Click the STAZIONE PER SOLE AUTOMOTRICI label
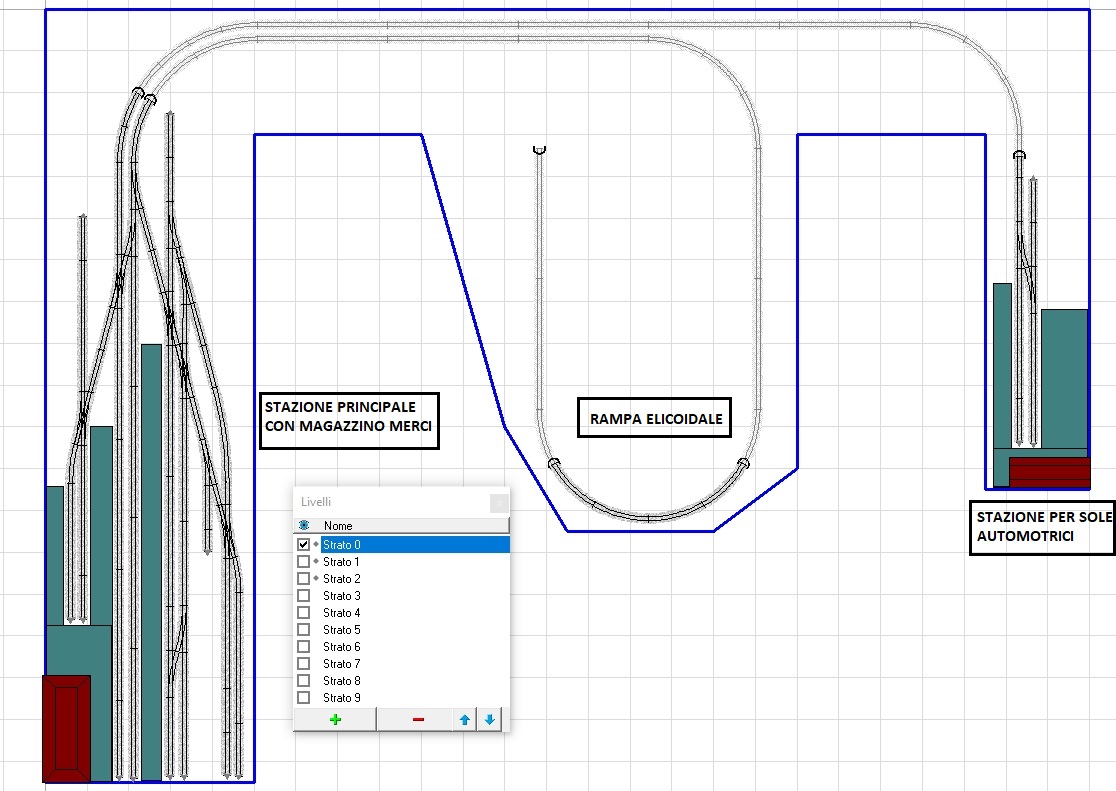This screenshot has width=1116, height=791. click(1041, 527)
